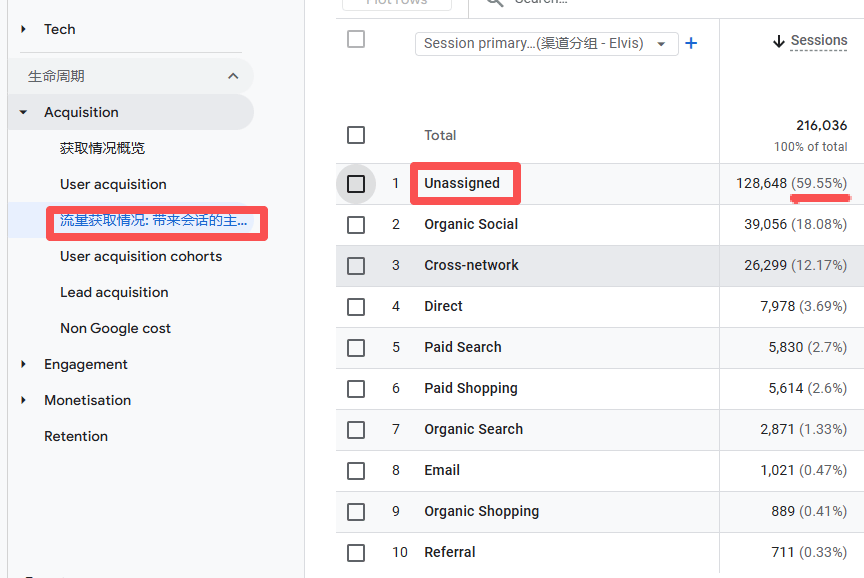Click the plus icon to add dimension
This screenshot has height=578, width=864.
point(690,43)
